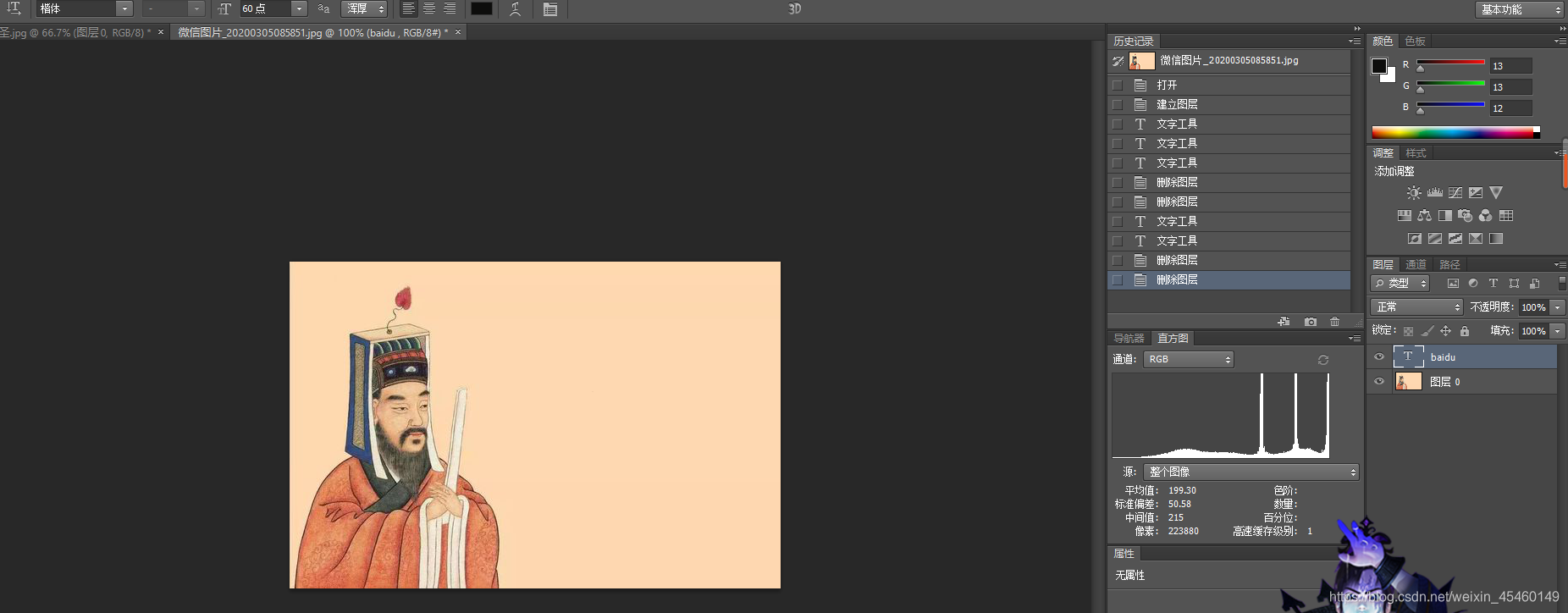Open the 浑厚 anti-aliasing dropdown
This screenshot has height=613, width=1568.
(x=364, y=8)
